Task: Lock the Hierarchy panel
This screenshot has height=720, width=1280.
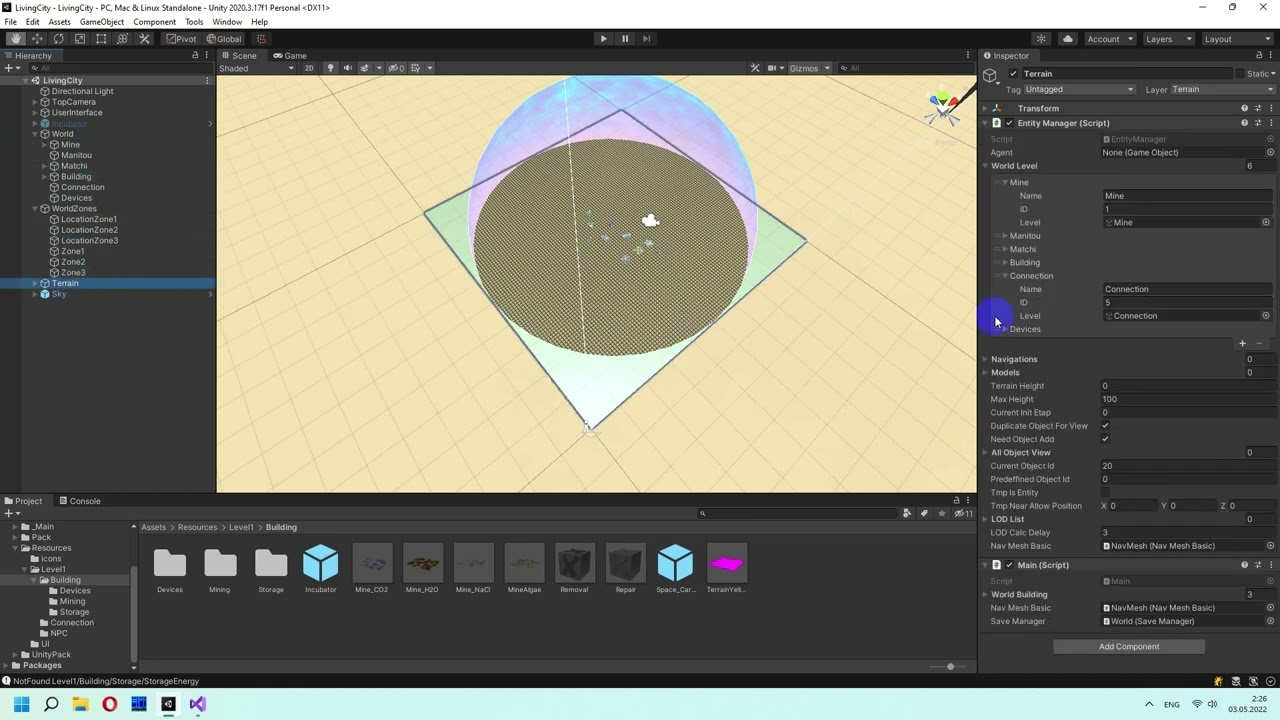Action: coord(195,56)
